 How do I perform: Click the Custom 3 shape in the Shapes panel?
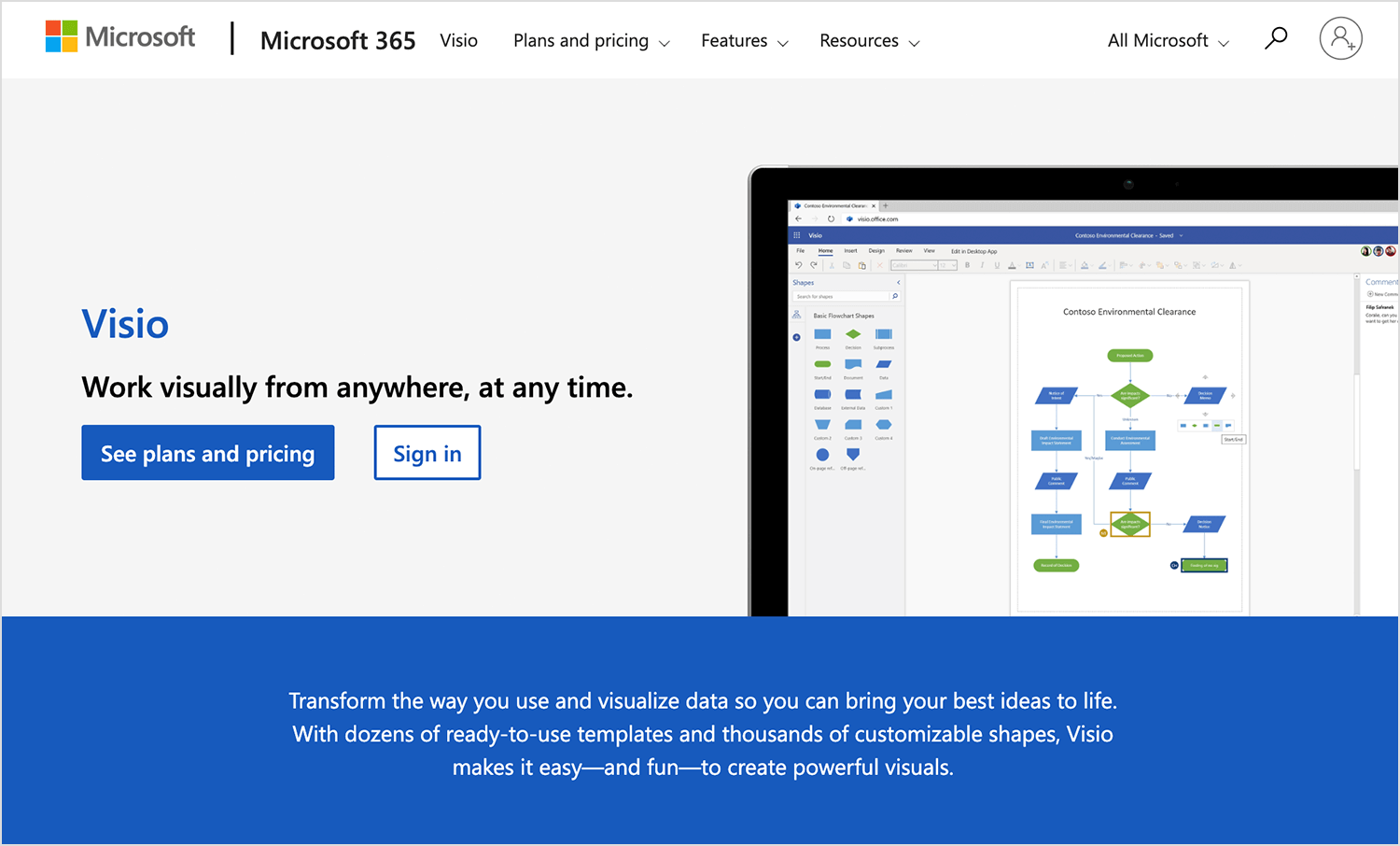point(853,424)
